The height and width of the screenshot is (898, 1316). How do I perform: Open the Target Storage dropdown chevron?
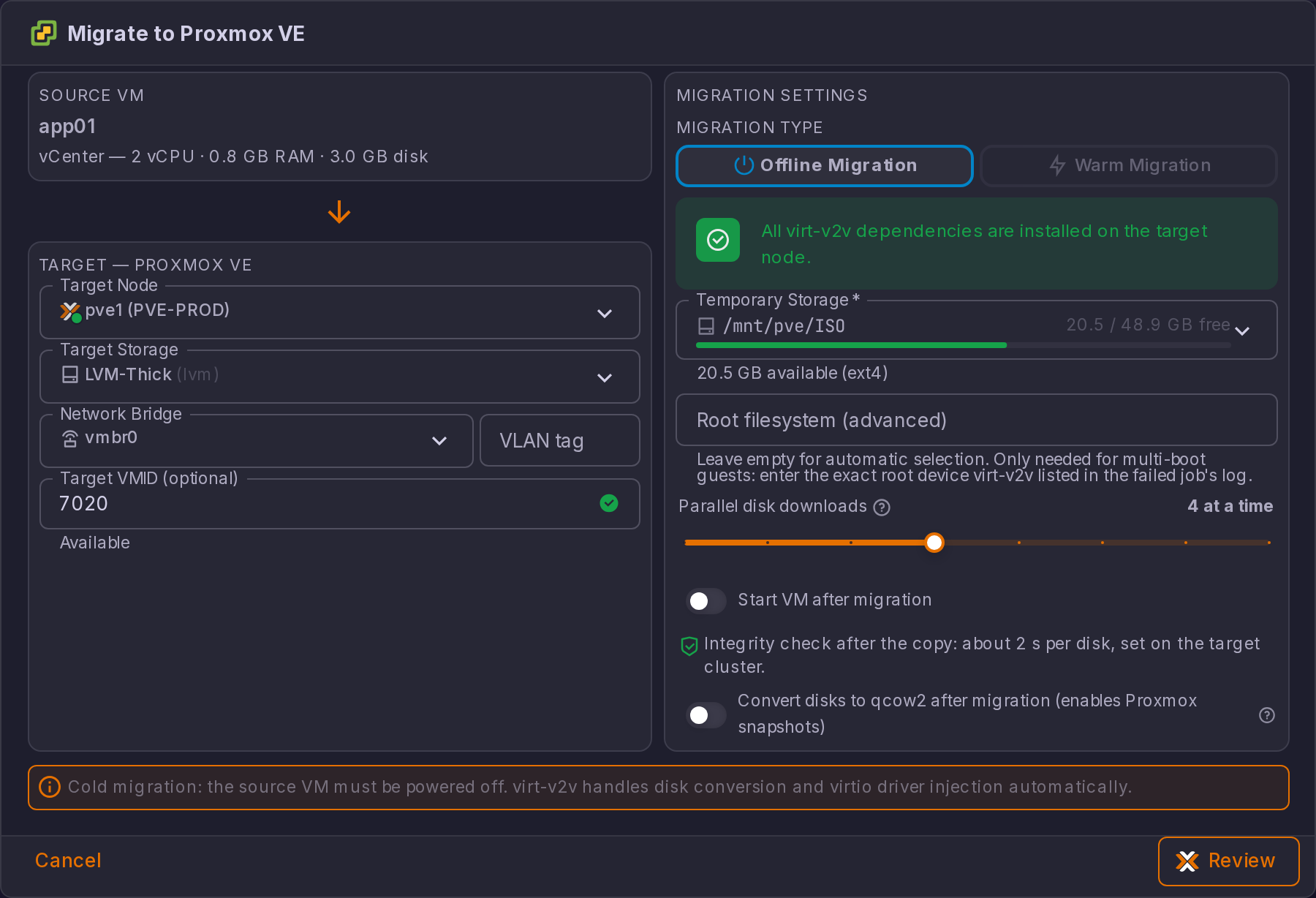605,378
